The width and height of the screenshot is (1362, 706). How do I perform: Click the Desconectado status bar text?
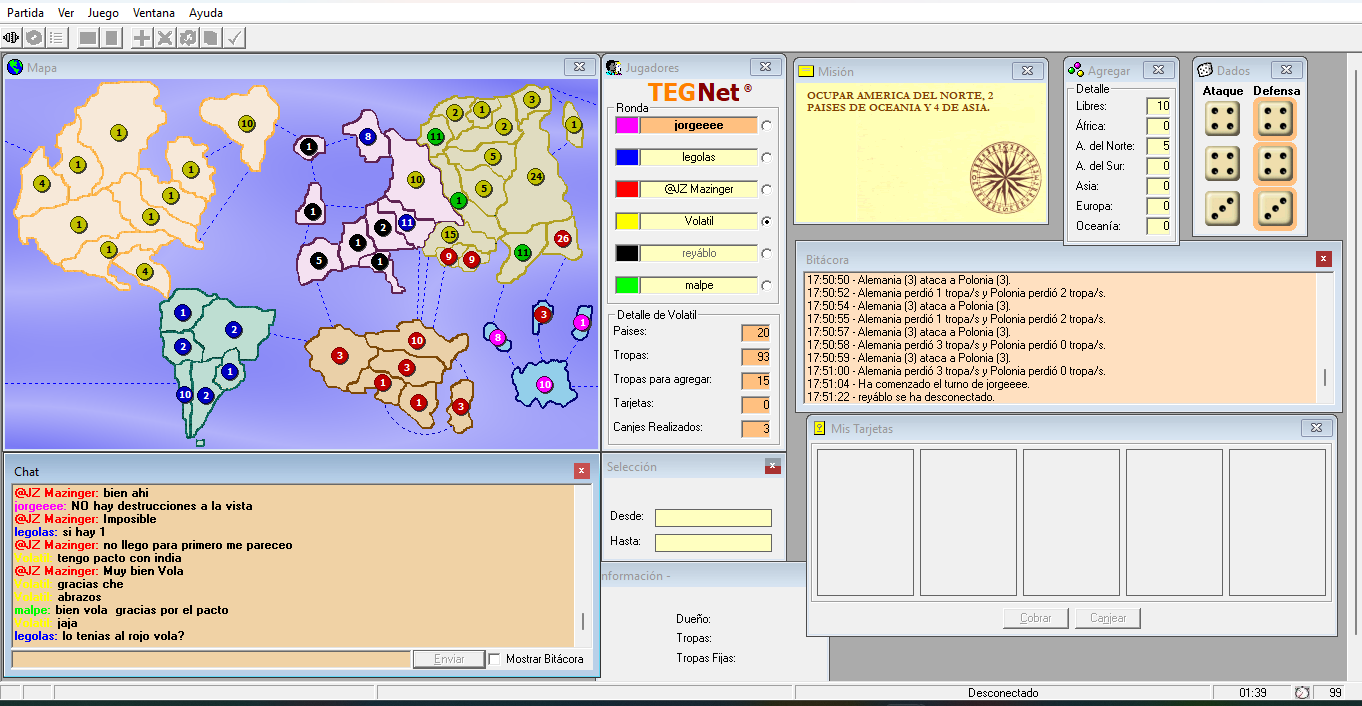coord(1003,693)
